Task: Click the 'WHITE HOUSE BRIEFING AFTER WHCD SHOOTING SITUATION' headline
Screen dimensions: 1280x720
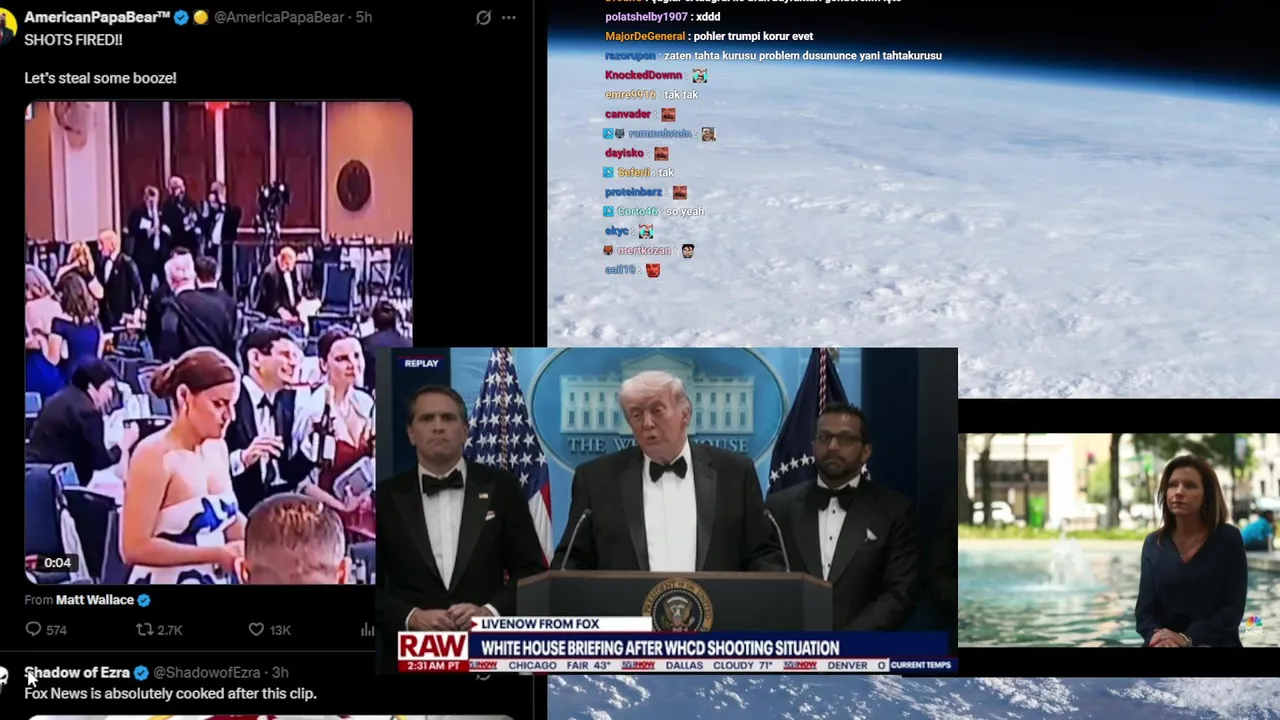Action: pyautogui.click(x=660, y=648)
